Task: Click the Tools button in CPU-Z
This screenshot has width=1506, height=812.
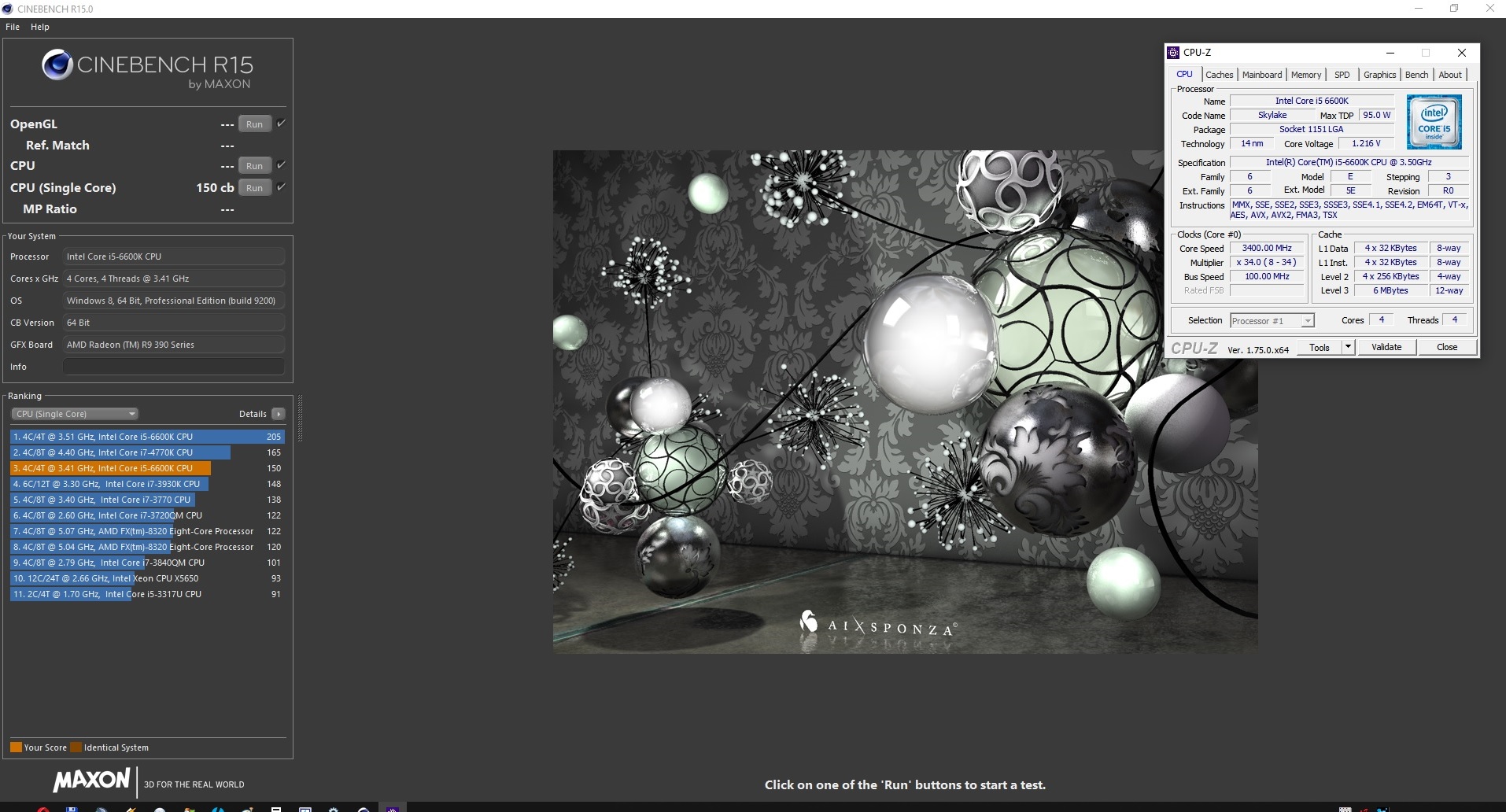Action: tap(1320, 347)
